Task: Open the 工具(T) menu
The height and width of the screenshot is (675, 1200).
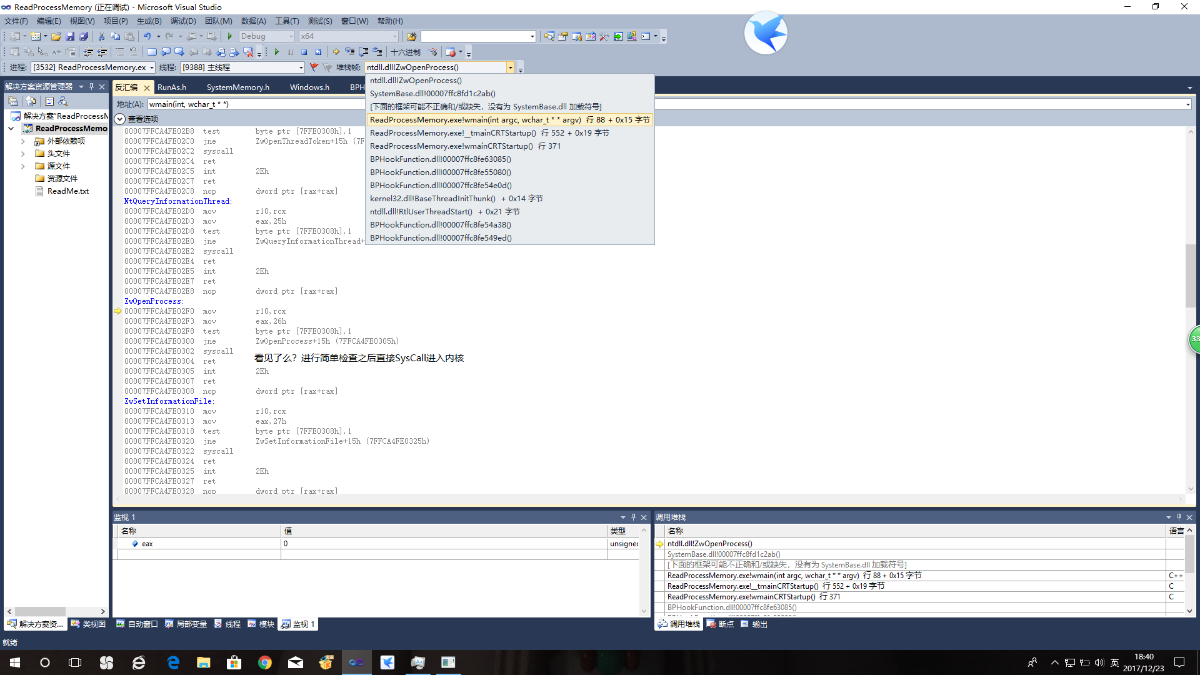Action: [x=286, y=20]
